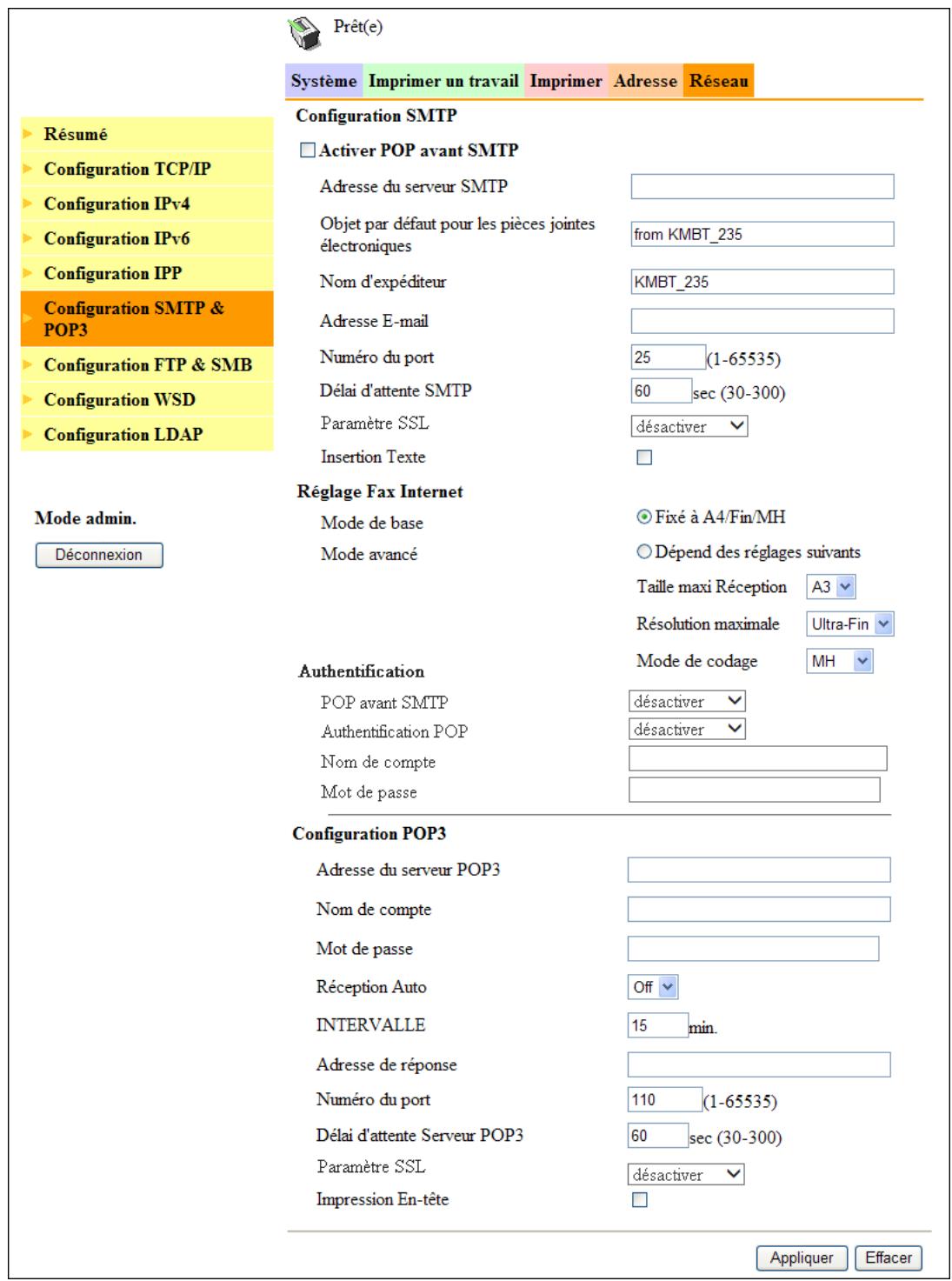The height and width of the screenshot is (1281, 952).
Task: Go to the Adresse tab
Action: (645, 81)
